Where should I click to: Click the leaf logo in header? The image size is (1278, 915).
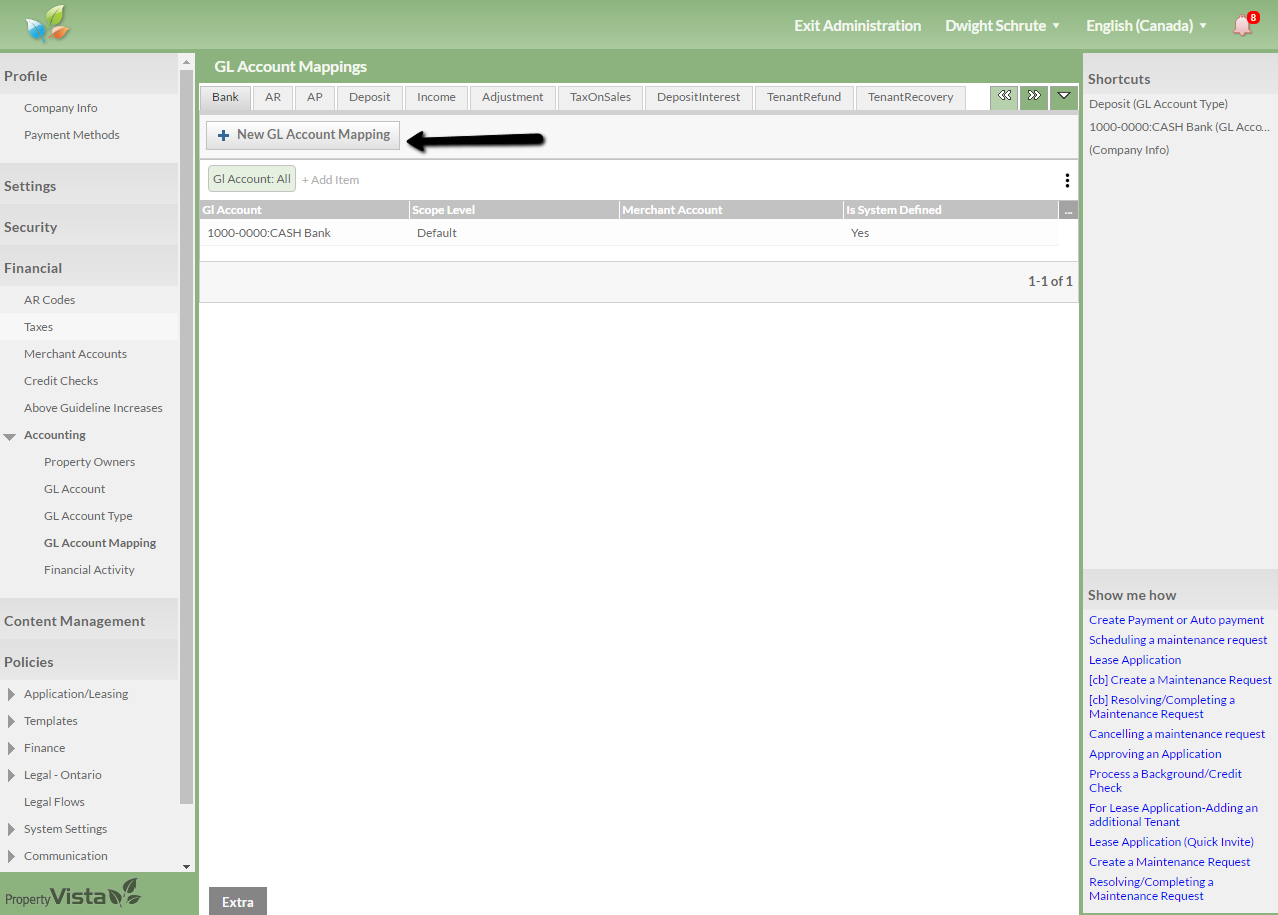pyautogui.click(x=48, y=24)
